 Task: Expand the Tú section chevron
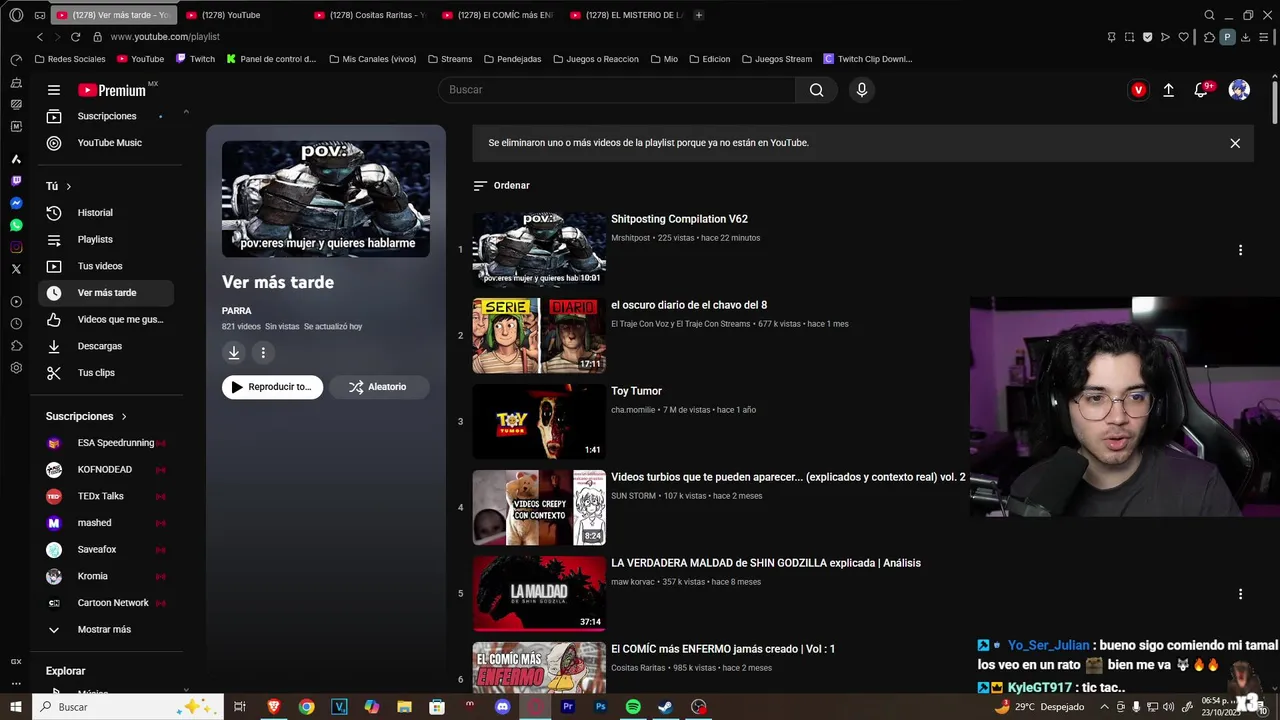coord(68,186)
